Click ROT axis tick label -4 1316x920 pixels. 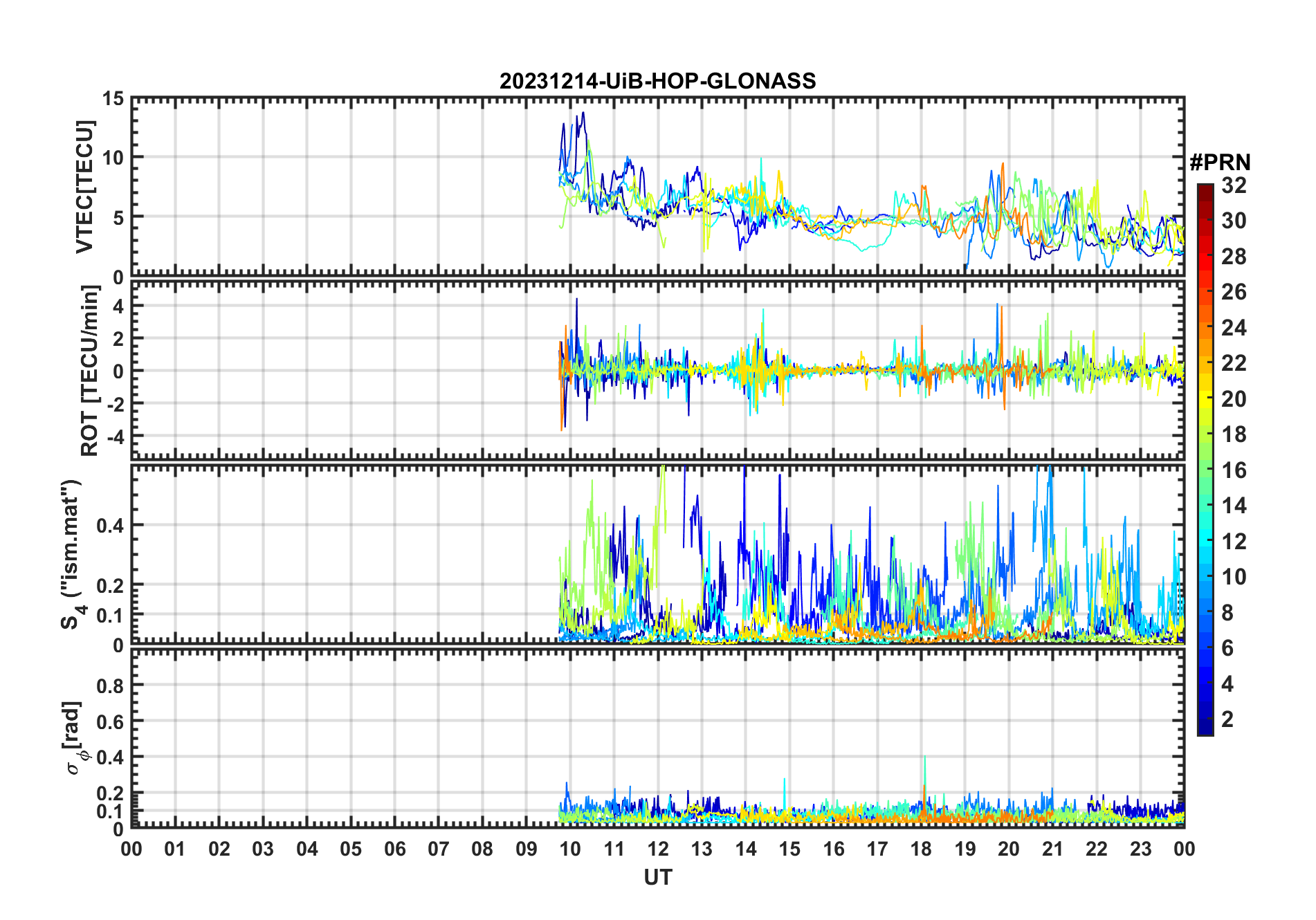(x=116, y=437)
